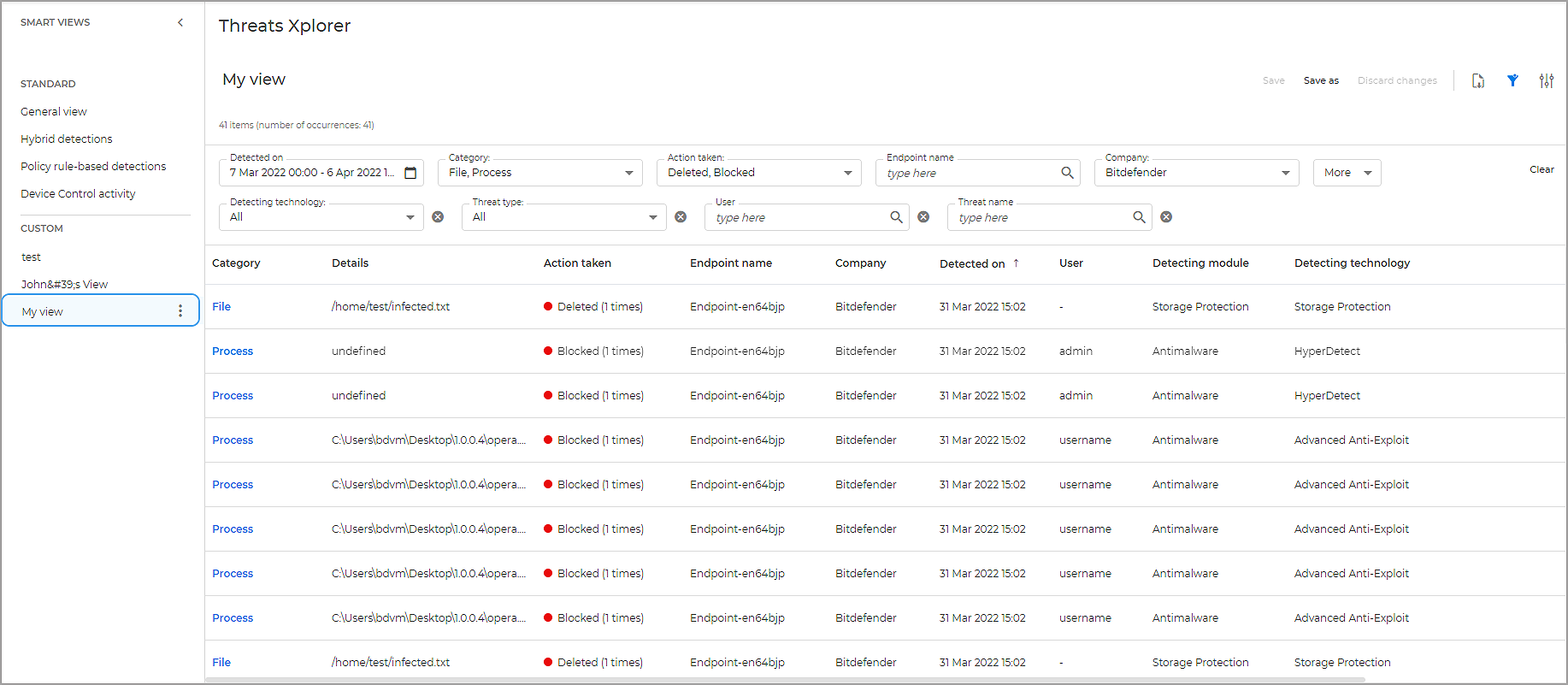Image resolution: width=1568 pixels, height=685 pixels.
Task: Click the Save as button
Action: pyautogui.click(x=1321, y=80)
